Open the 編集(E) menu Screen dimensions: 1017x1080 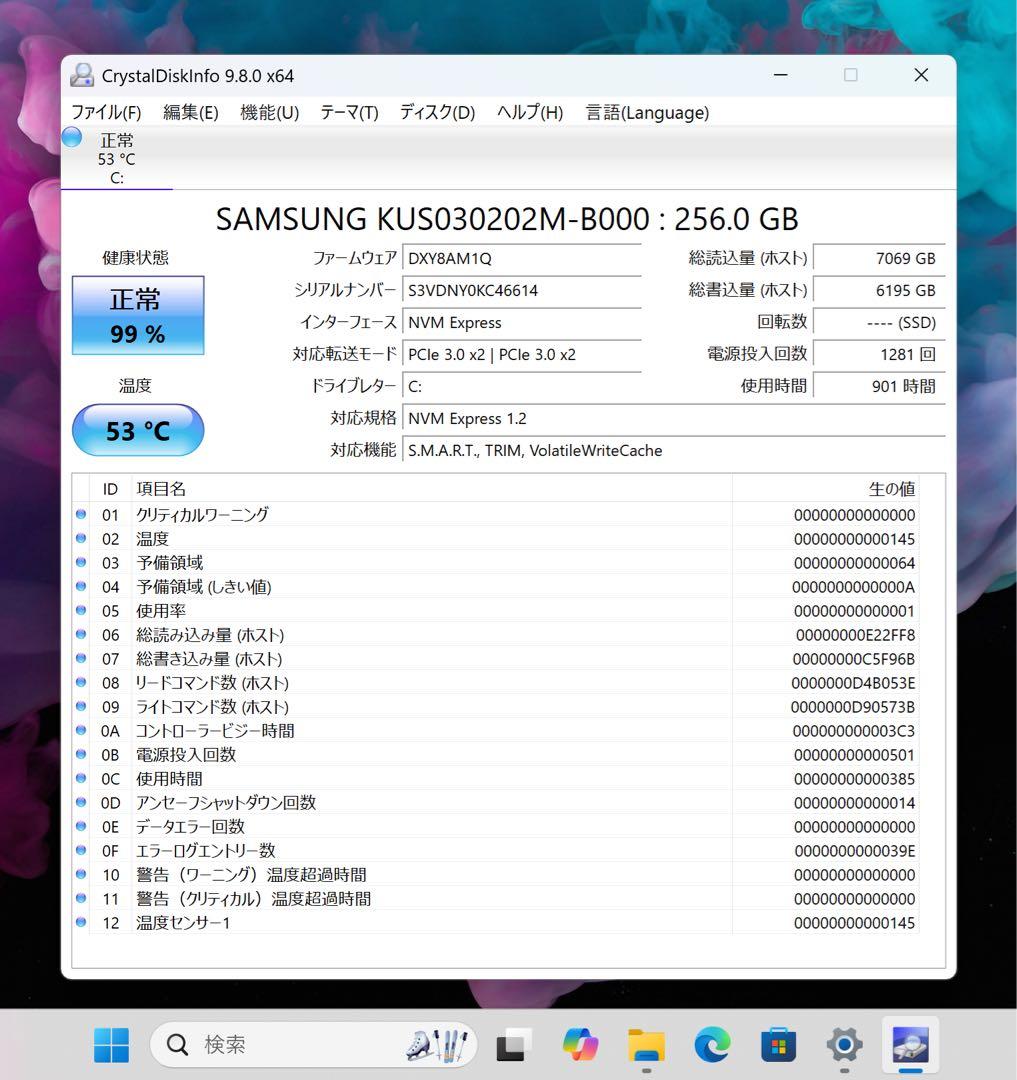coord(191,112)
